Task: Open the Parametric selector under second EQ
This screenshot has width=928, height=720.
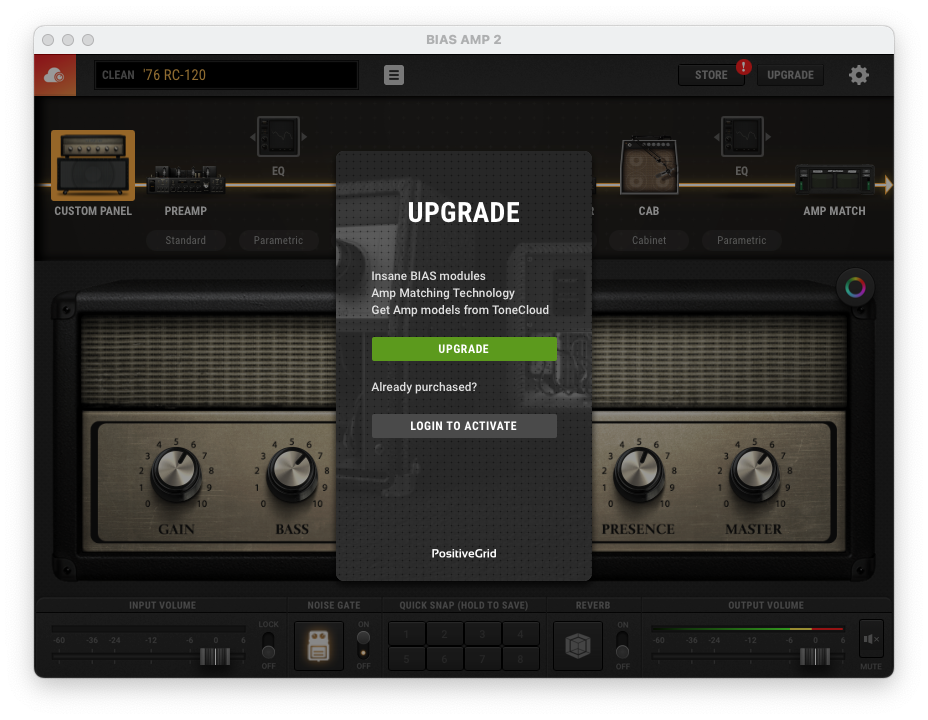Action: pos(742,240)
